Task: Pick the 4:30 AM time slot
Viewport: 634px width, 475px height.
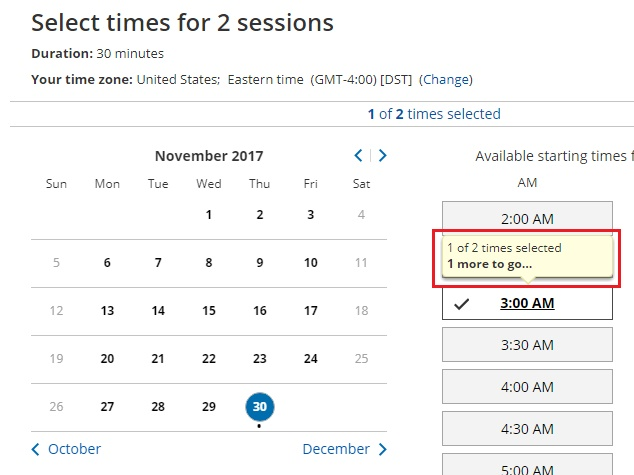Action: pos(527,428)
